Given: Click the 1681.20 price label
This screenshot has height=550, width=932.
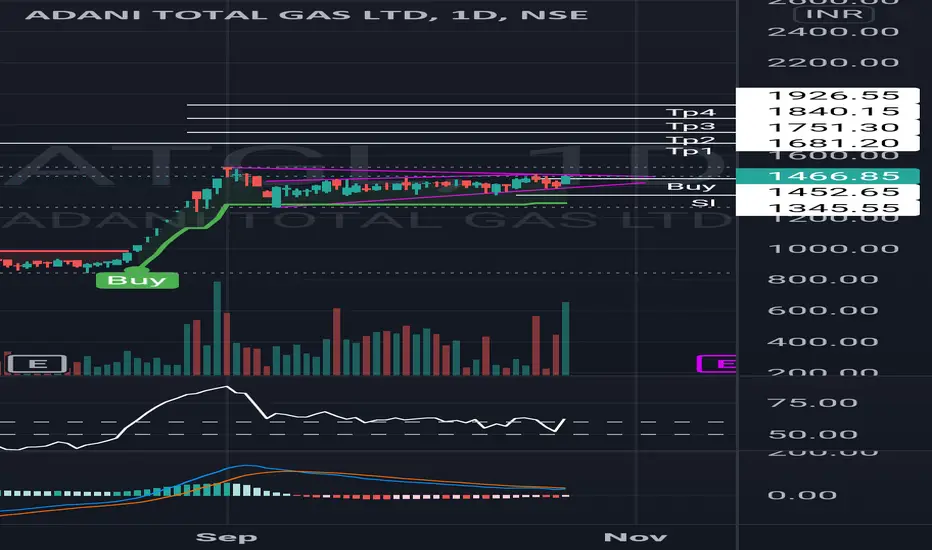Looking at the screenshot, I should click(x=827, y=143).
